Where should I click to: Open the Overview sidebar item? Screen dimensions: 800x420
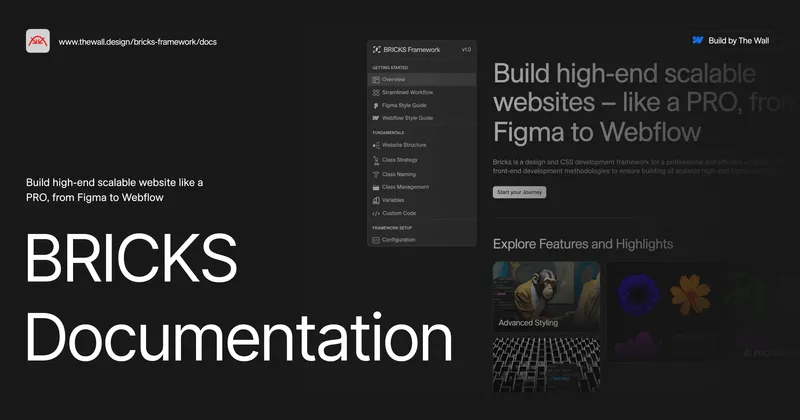coord(422,80)
